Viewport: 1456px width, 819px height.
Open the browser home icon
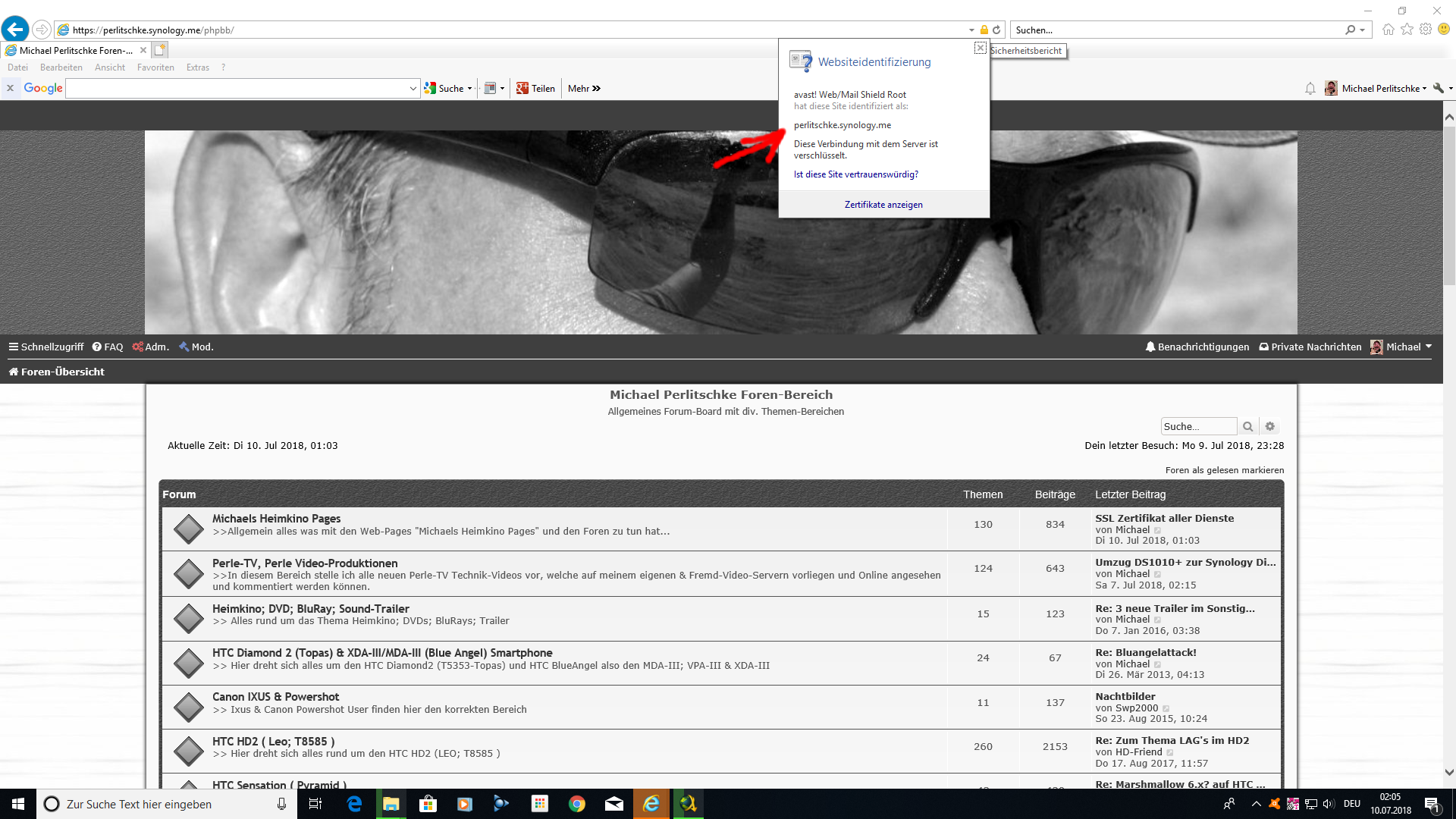[x=1389, y=30]
